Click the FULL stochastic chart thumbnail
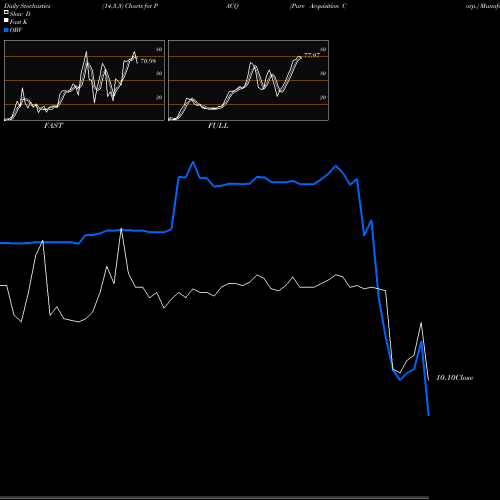The width and height of the screenshot is (500, 500). click(248, 80)
